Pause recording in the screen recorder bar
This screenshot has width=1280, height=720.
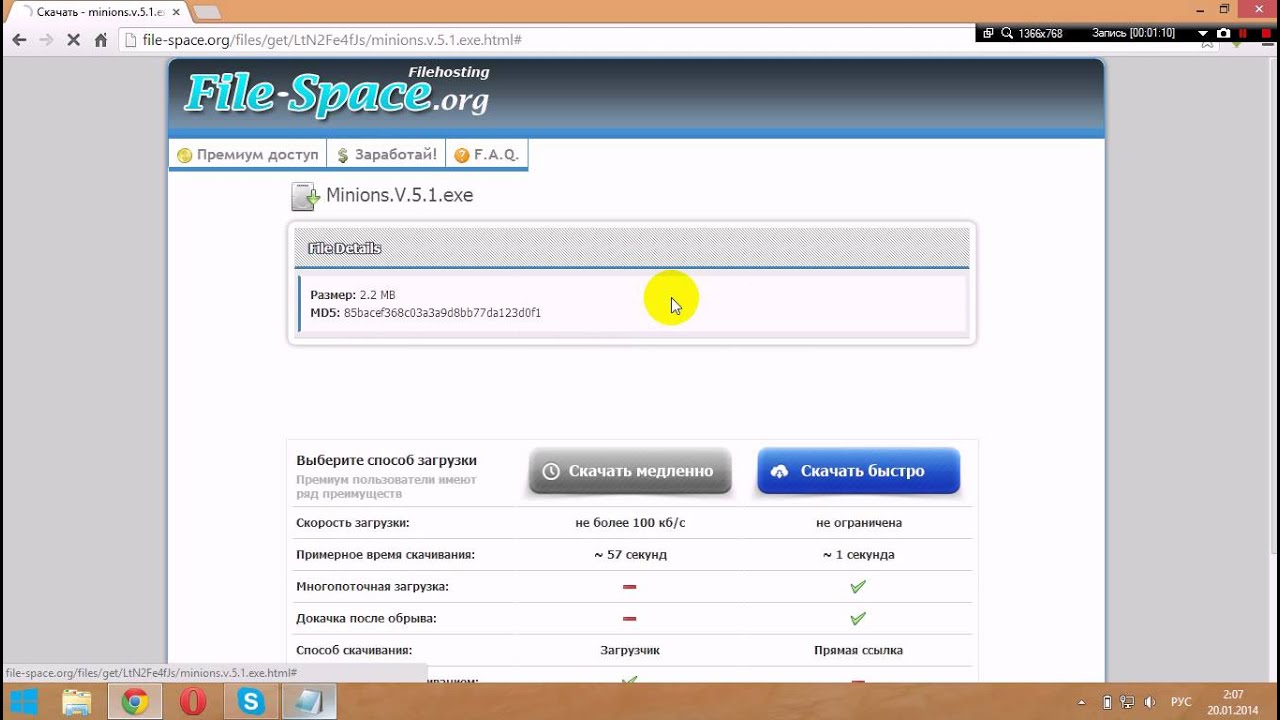(1243, 33)
